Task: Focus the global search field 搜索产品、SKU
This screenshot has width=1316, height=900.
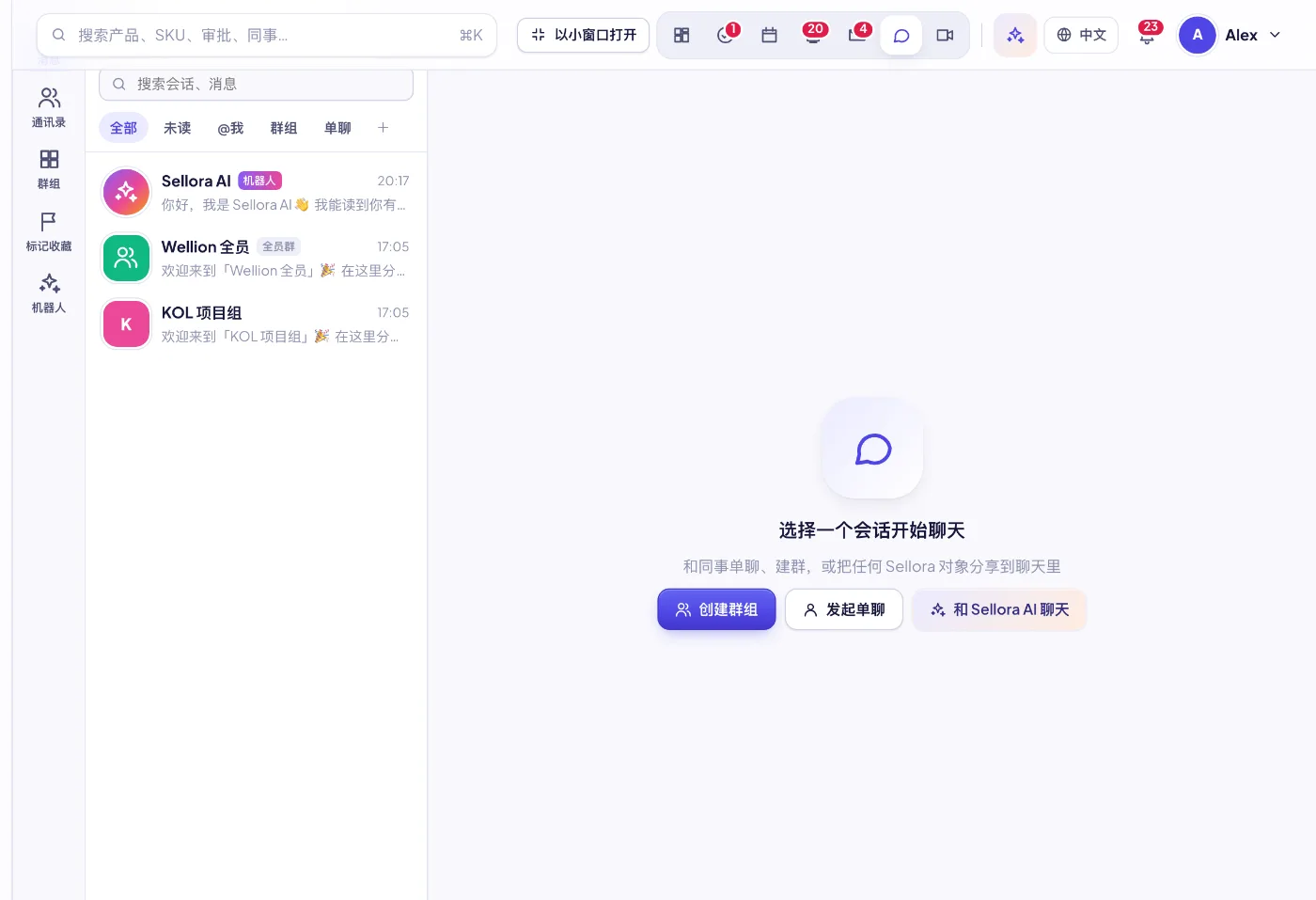Action: (267, 35)
